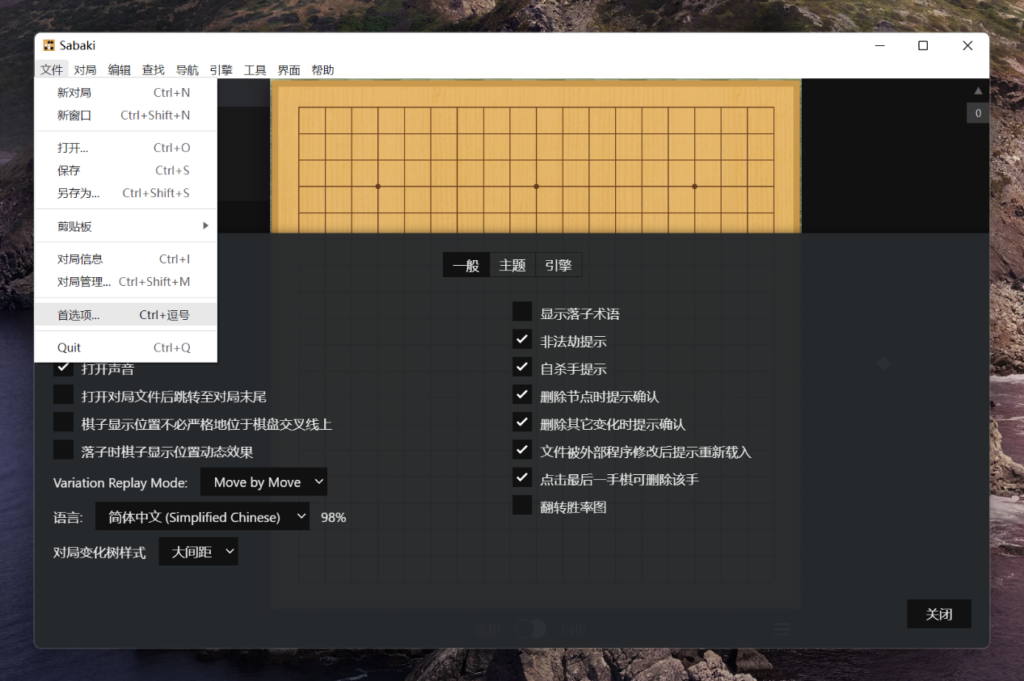Toggle the 删除其它变化时提示确认 checkbox
The image size is (1024, 681).
[522, 422]
